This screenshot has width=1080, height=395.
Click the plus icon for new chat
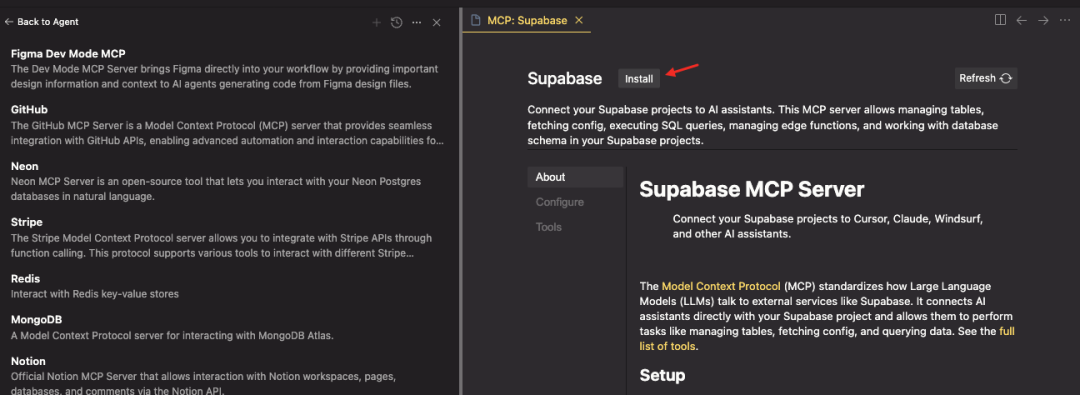376,23
